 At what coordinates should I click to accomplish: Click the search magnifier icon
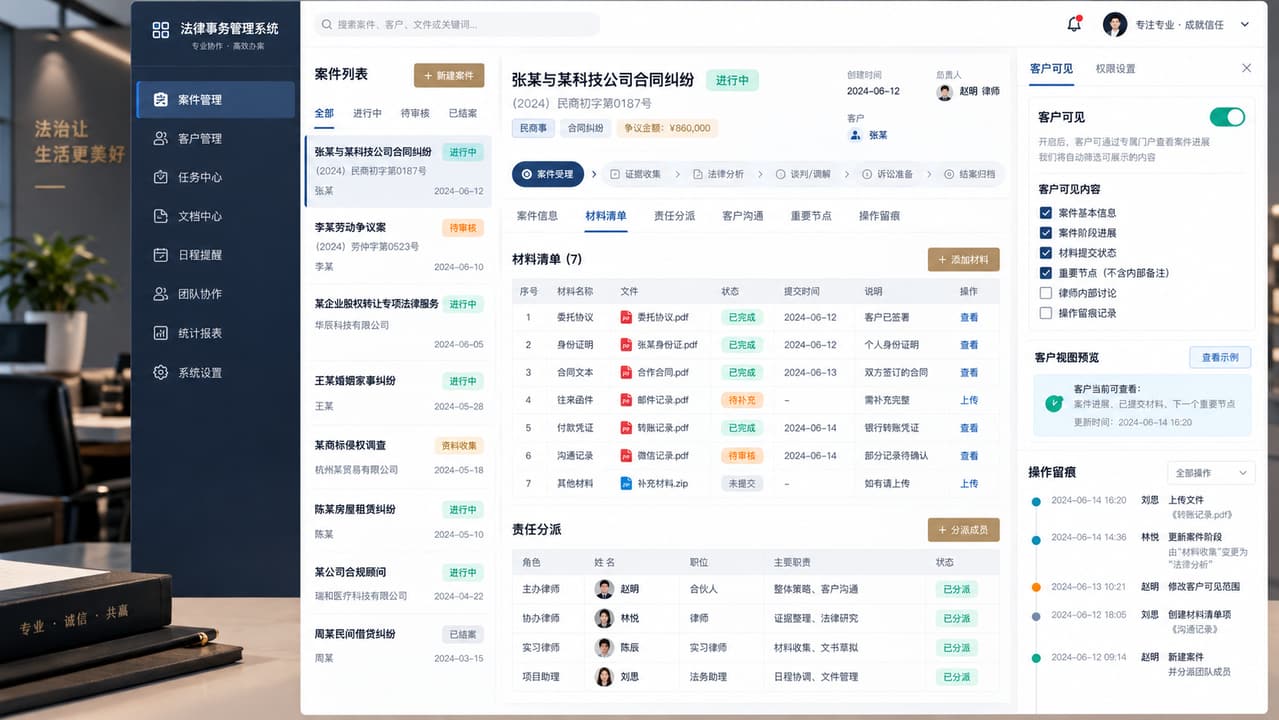(x=326, y=24)
